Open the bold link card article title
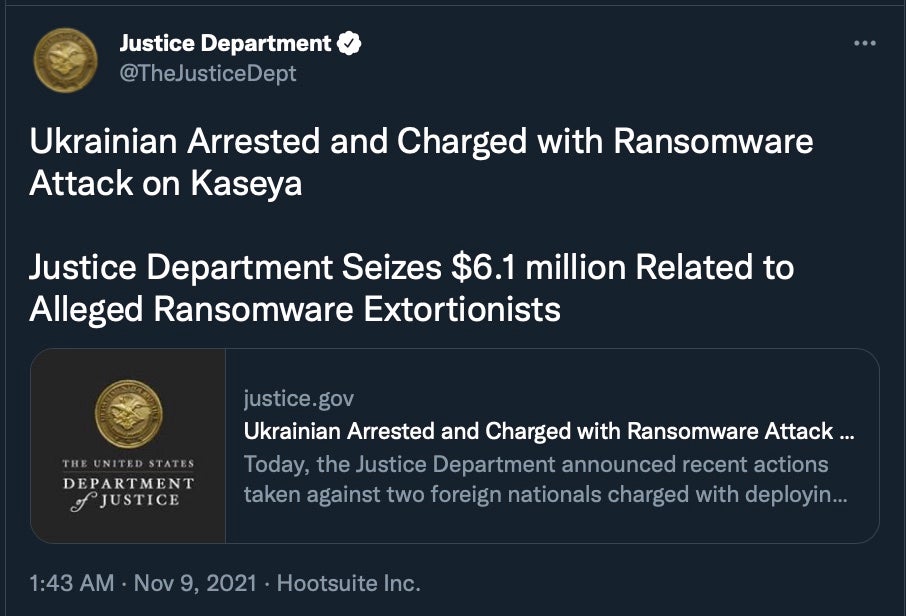 coord(548,432)
